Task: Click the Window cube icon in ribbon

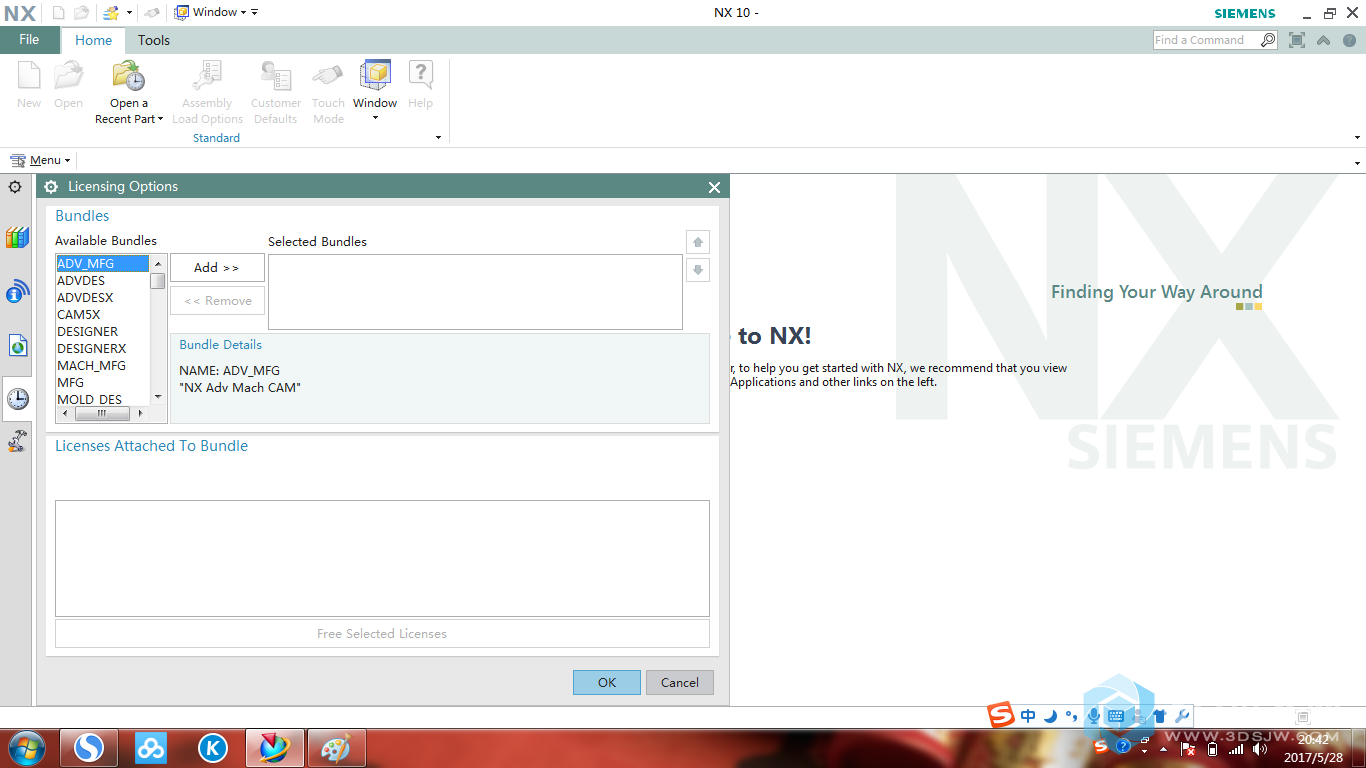Action: pos(375,76)
